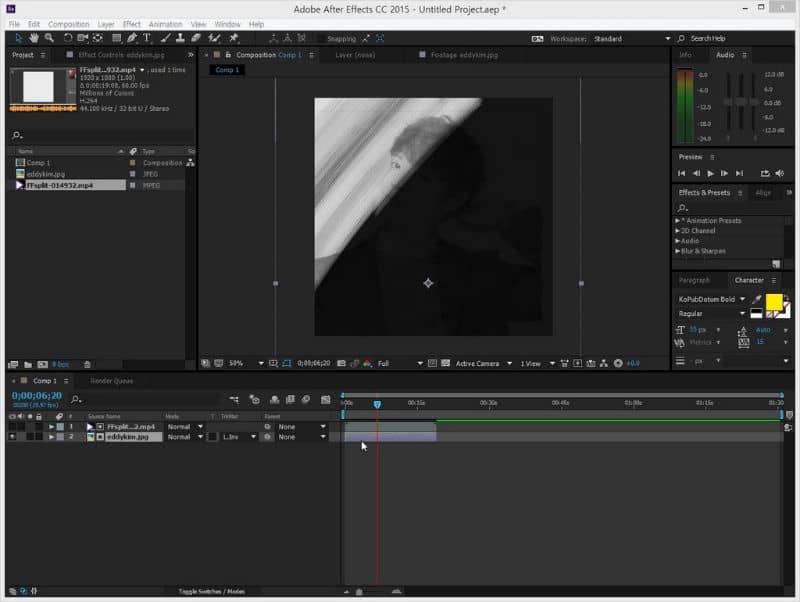
Task: Enable the Snapping checkbox
Action: [322, 39]
